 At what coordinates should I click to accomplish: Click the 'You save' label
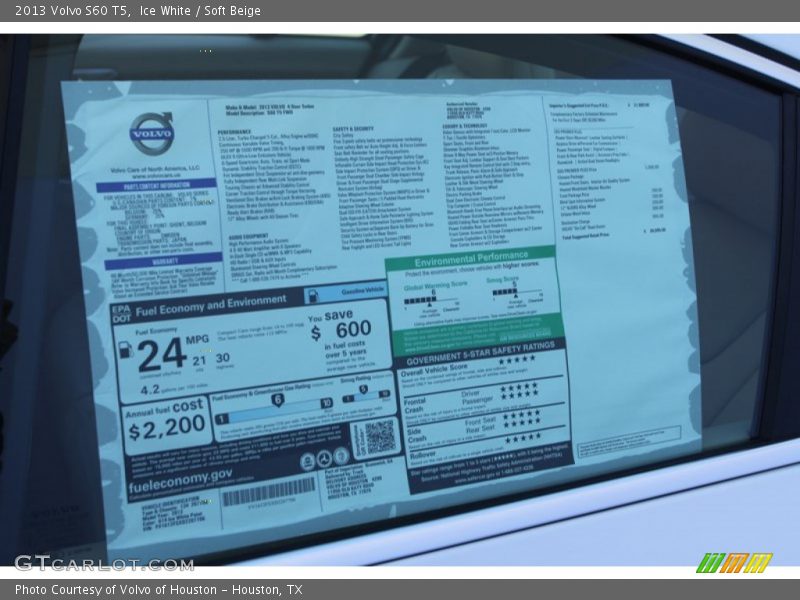330,316
